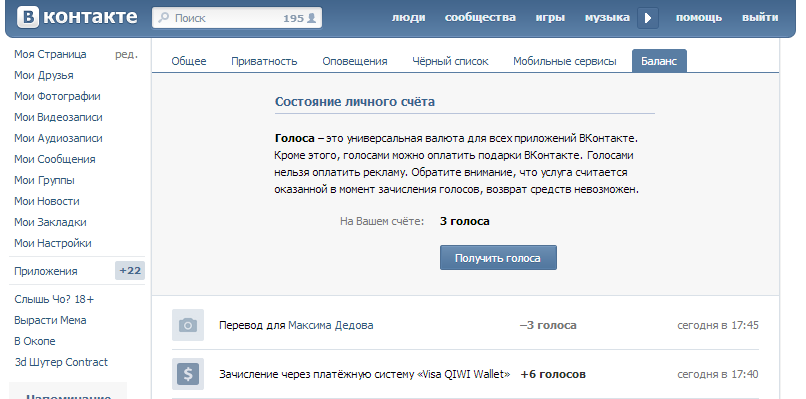Open the помощь header link
The image size is (806, 399).
tap(699, 17)
